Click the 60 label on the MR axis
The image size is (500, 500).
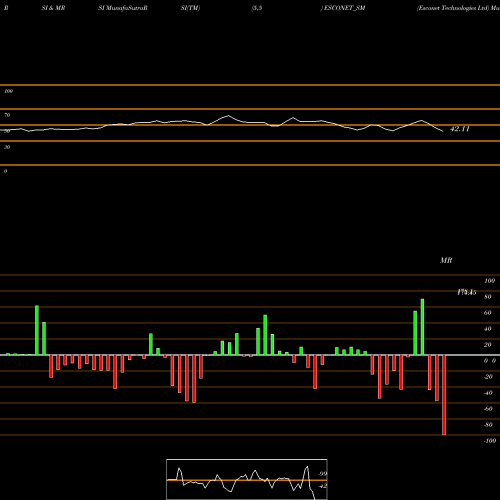(x=488, y=313)
